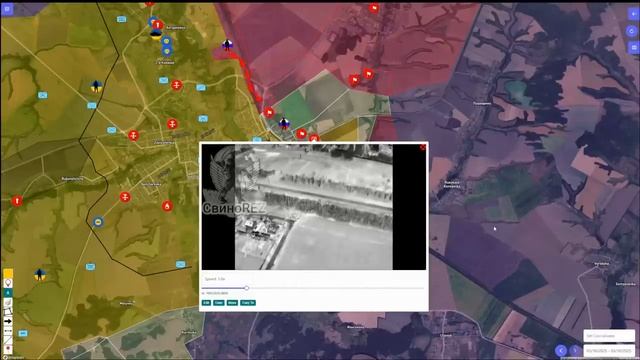Go to next date with right chevron button

point(575,350)
